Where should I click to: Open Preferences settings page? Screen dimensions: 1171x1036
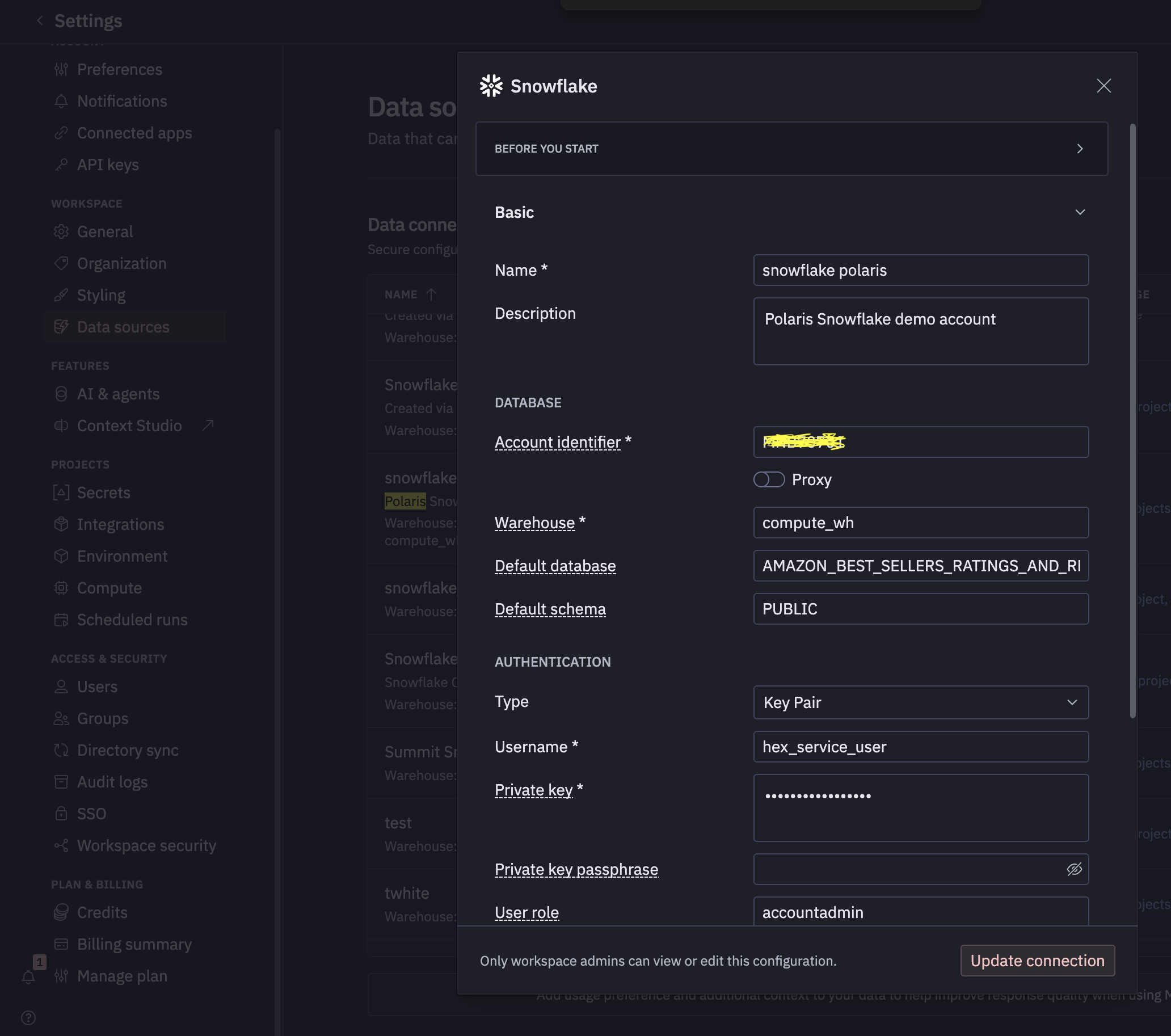click(x=120, y=69)
